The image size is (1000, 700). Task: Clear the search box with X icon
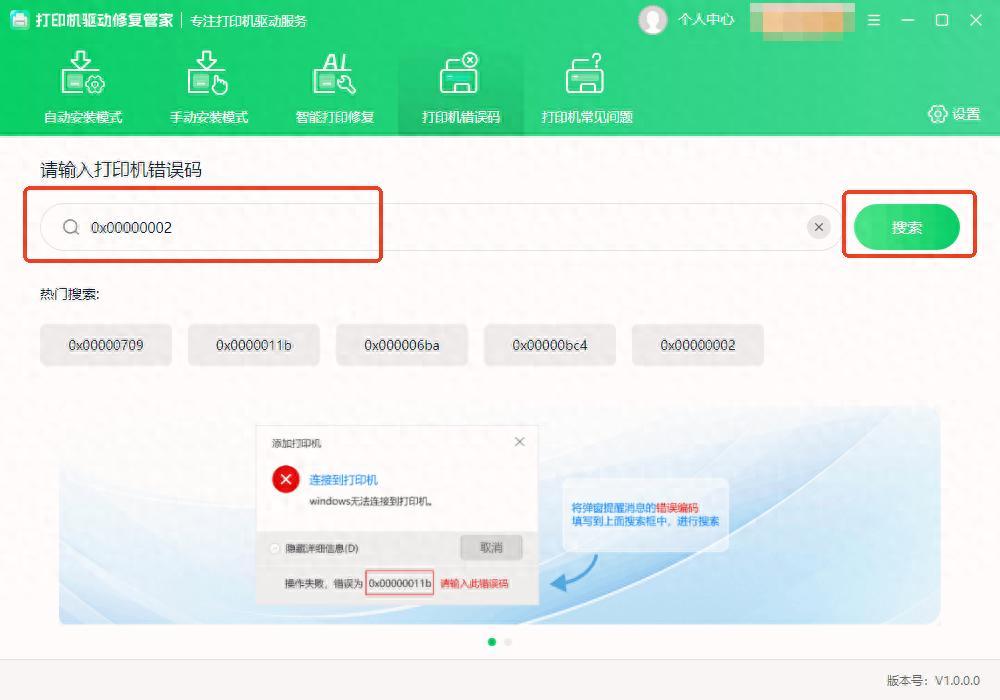point(819,228)
